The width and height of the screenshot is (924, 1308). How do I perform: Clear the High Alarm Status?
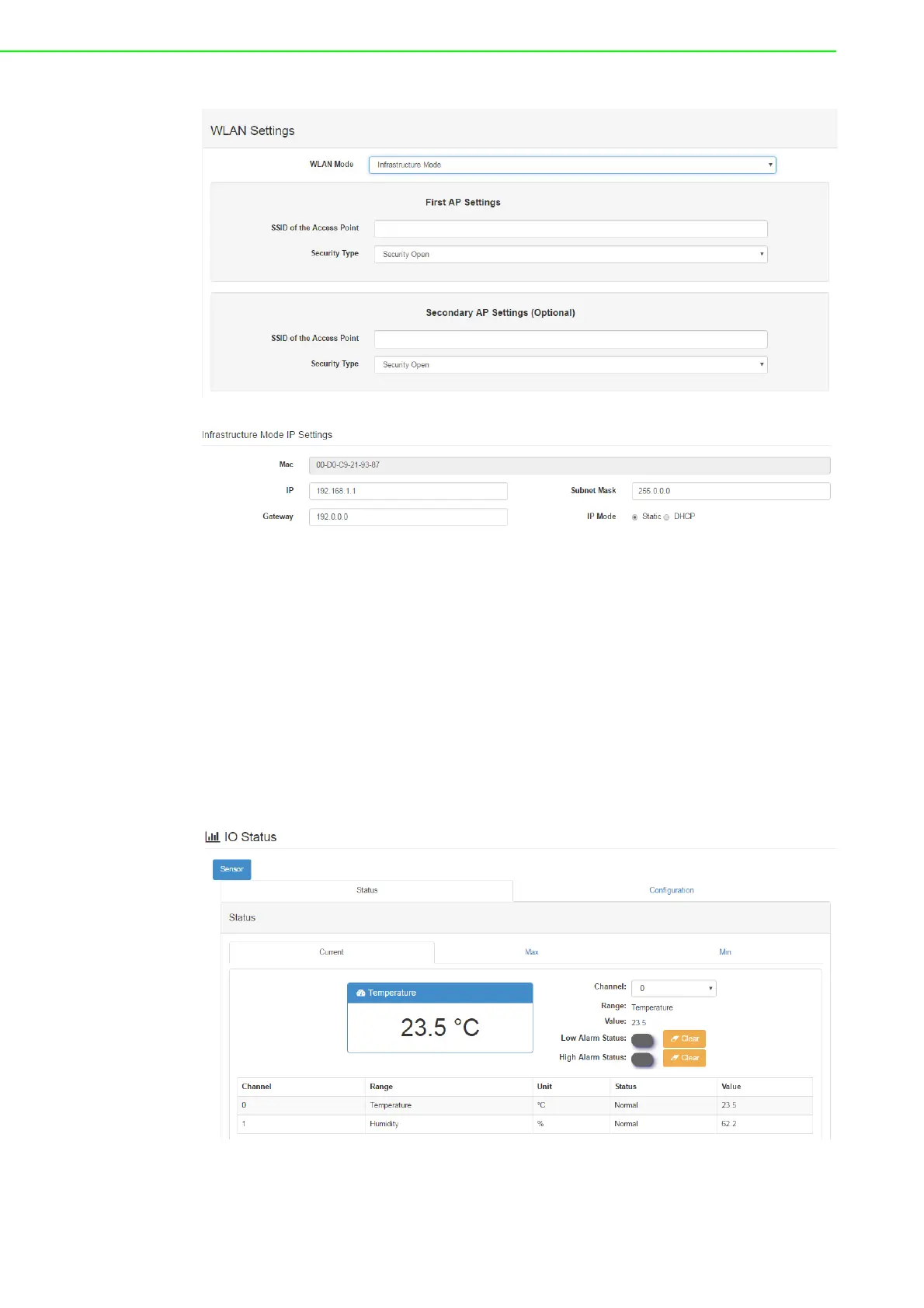pyautogui.click(x=684, y=1059)
